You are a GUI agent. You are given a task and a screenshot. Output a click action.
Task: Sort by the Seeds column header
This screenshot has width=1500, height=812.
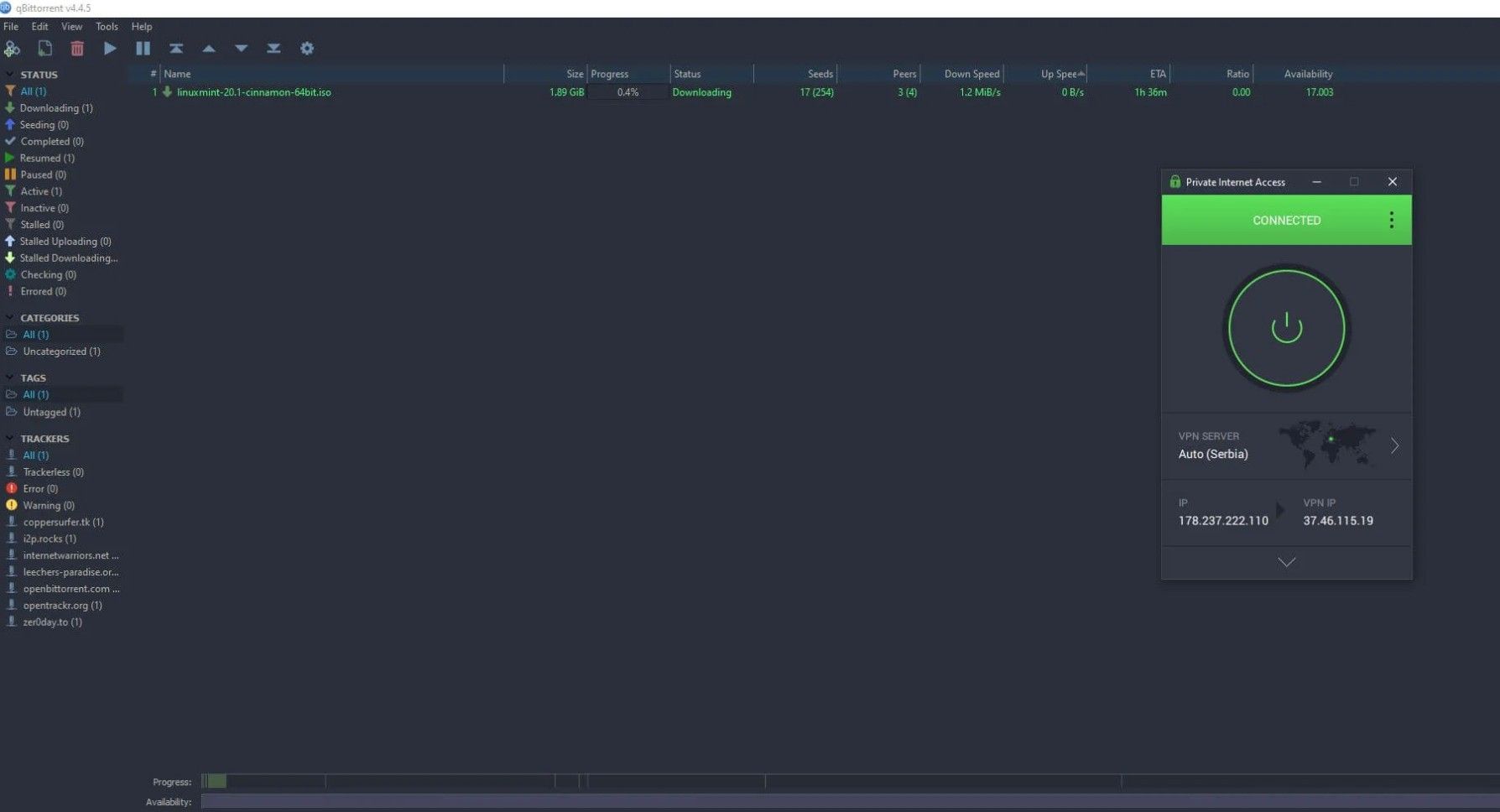click(x=795, y=74)
